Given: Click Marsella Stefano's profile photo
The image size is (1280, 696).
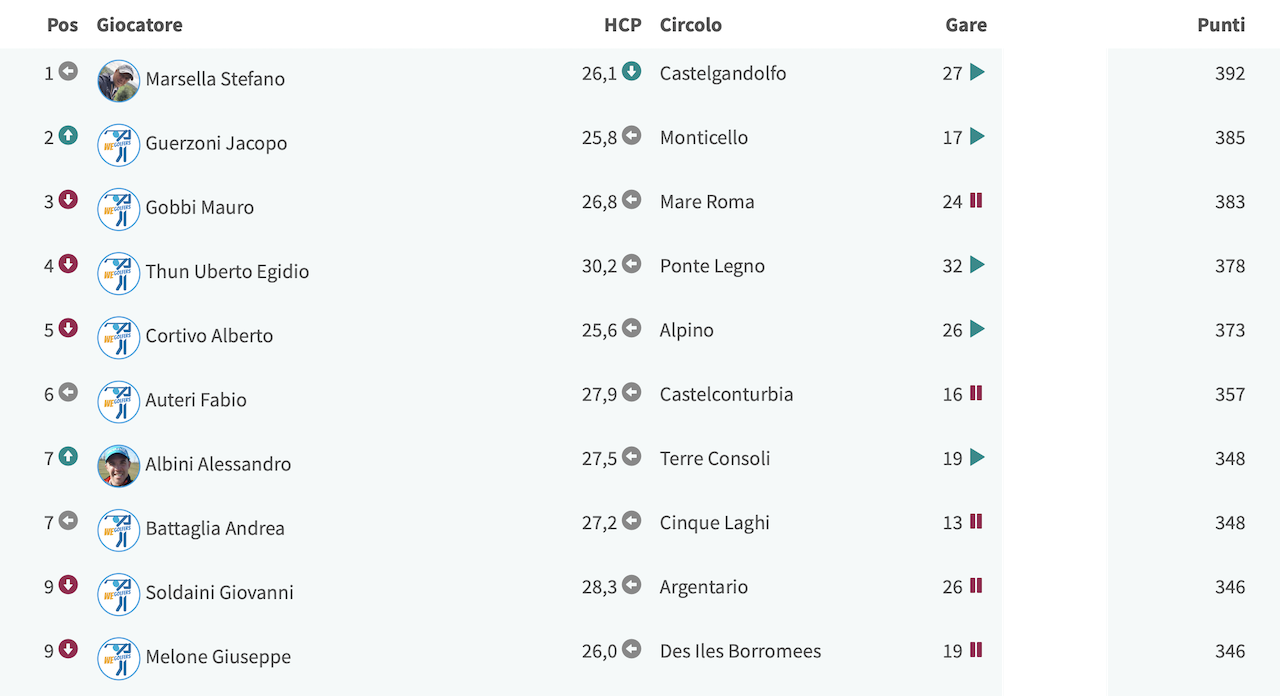Looking at the screenshot, I should (x=119, y=81).
